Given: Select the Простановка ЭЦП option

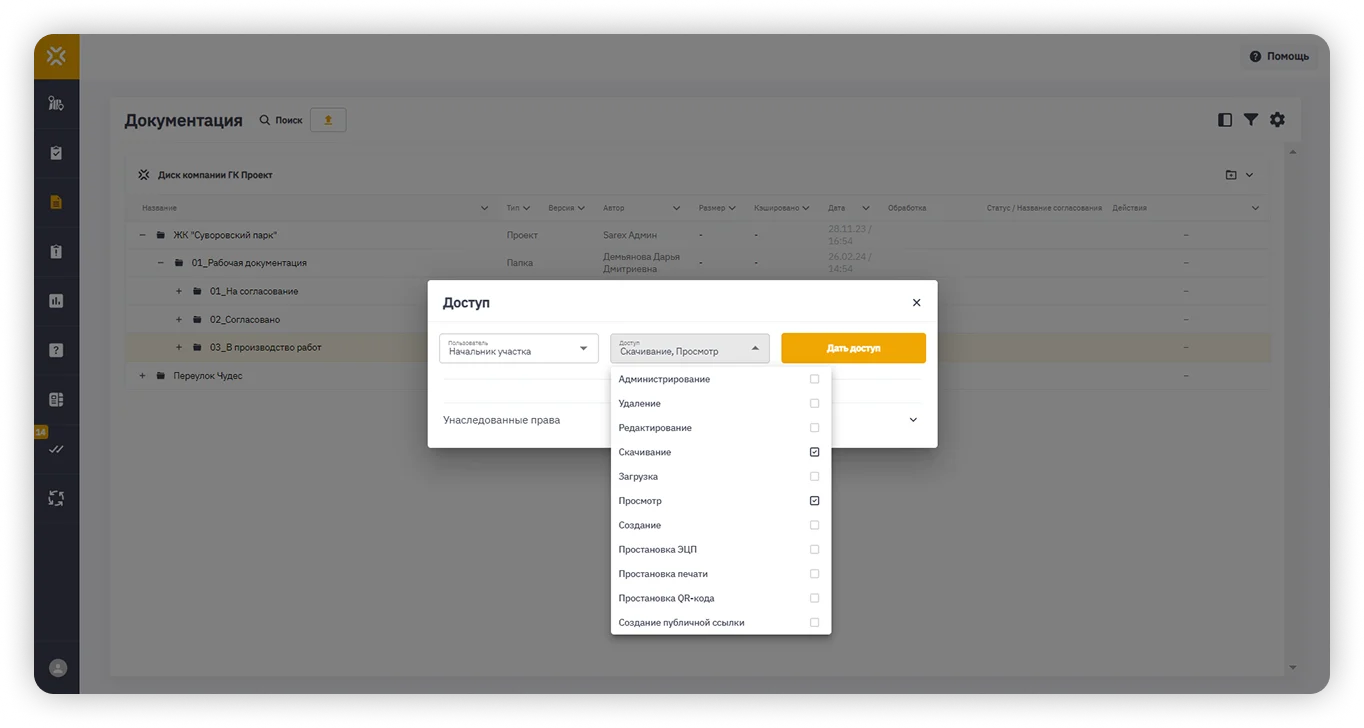Looking at the screenshot, I should click(721, 550).
